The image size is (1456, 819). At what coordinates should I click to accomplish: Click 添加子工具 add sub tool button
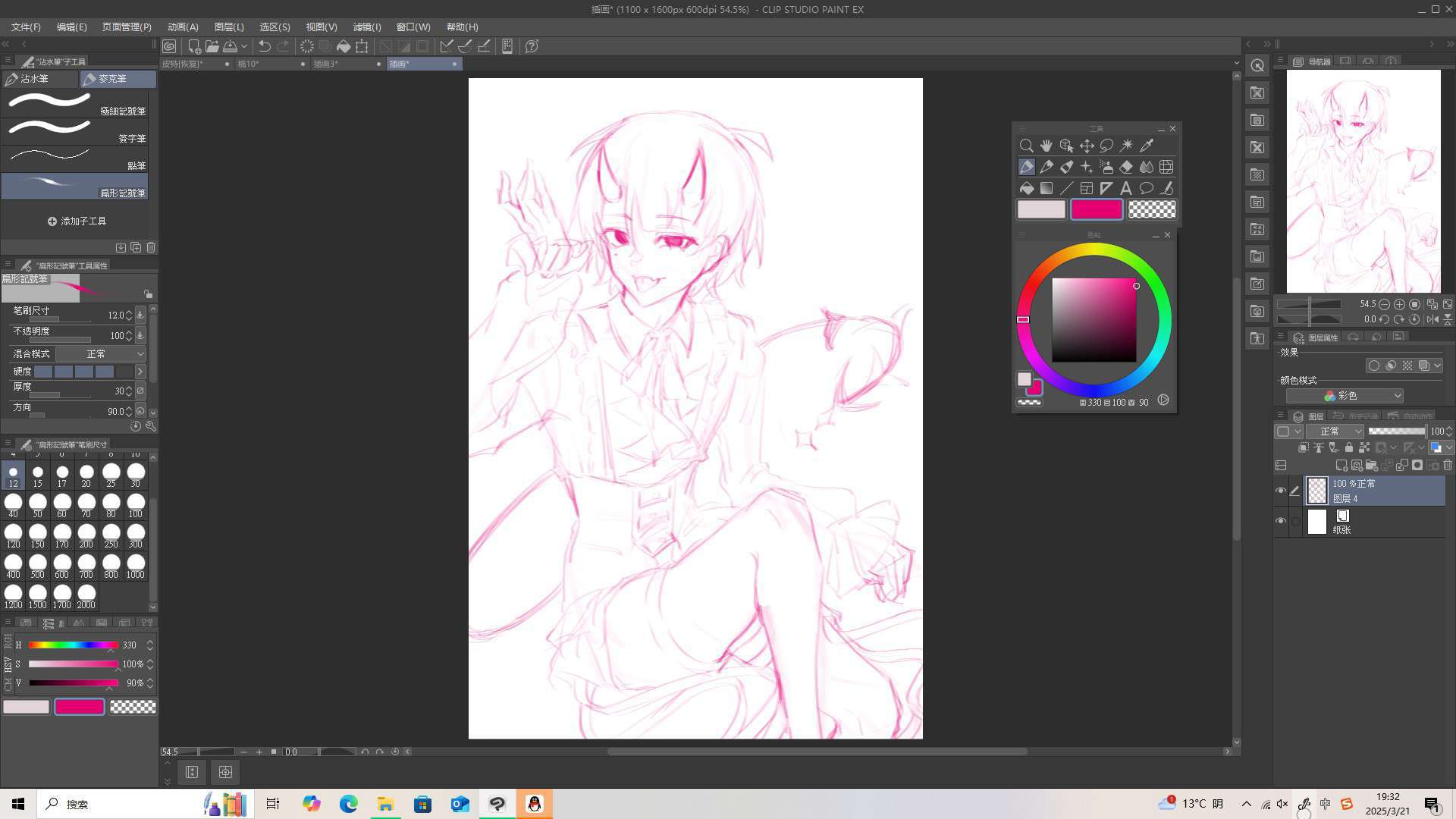click(77, 221)
